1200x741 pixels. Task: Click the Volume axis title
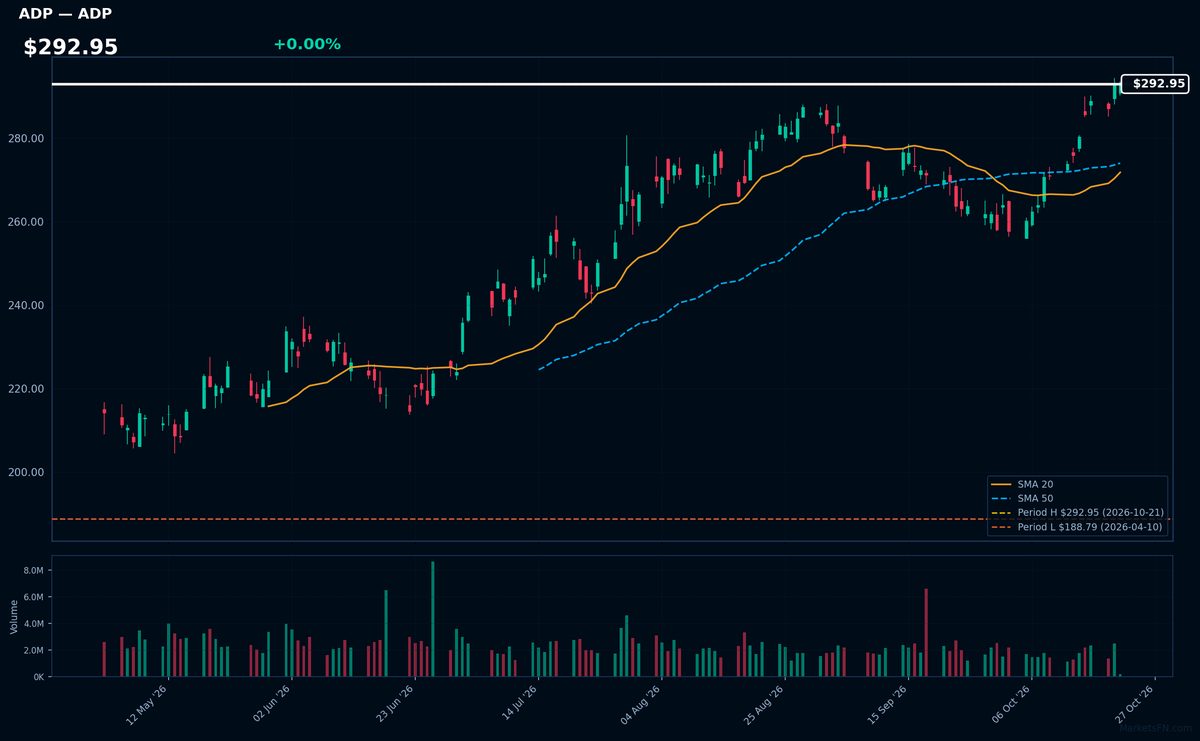click(x=13, y=616)
